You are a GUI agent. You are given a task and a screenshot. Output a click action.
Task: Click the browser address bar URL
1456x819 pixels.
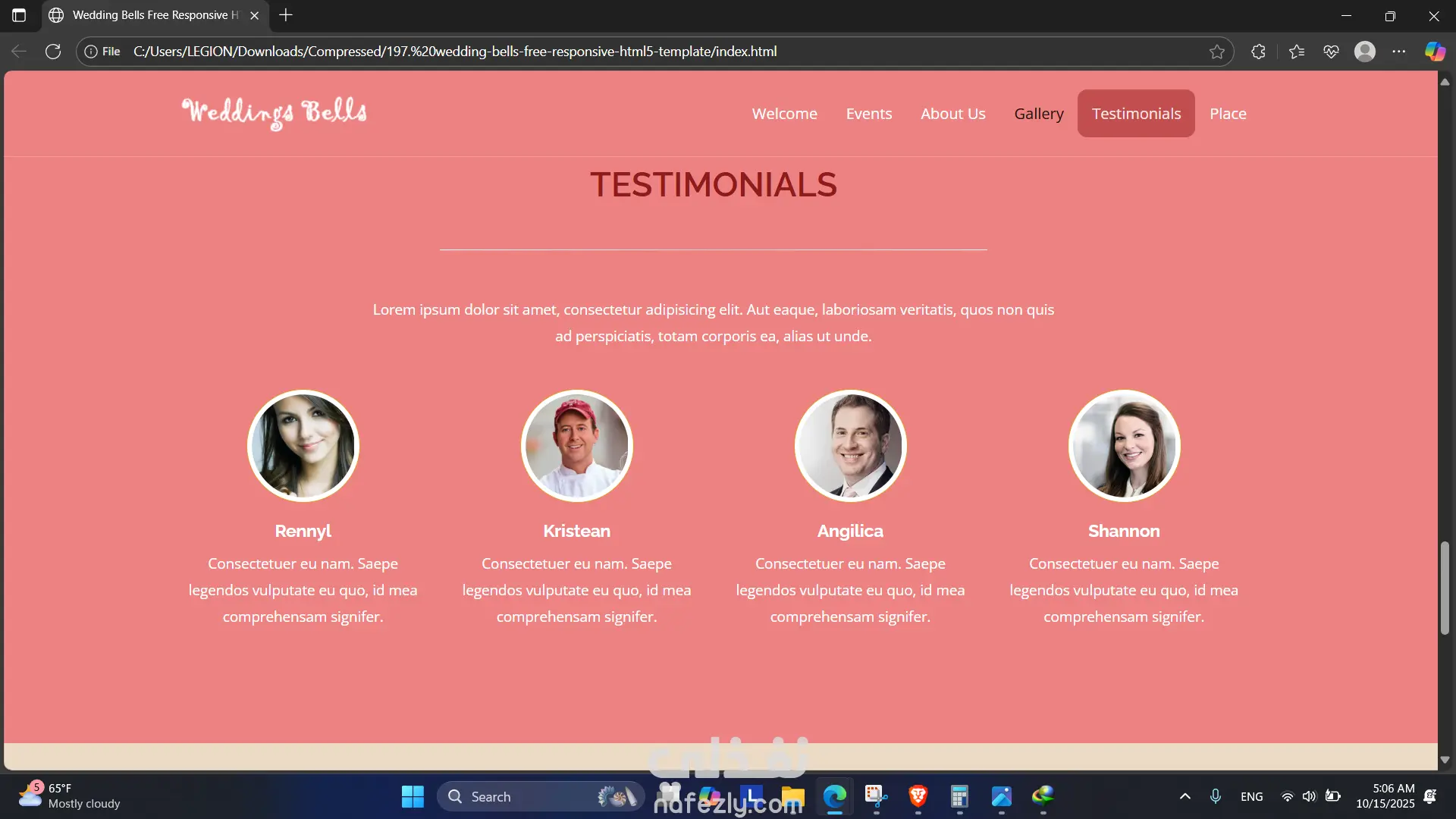455,52
